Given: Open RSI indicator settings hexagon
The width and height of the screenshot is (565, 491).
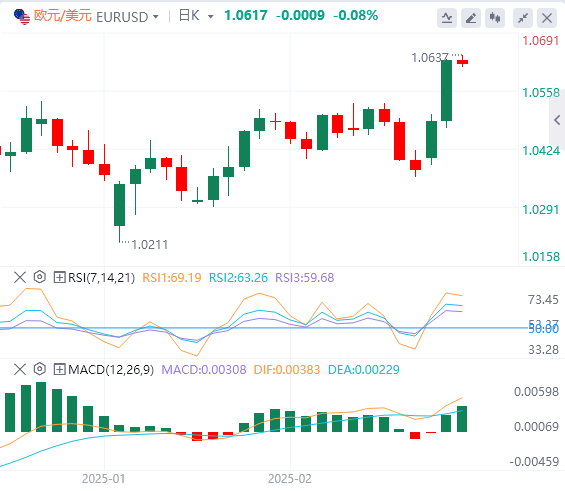Looking at the screenshot, I should 40,277.
